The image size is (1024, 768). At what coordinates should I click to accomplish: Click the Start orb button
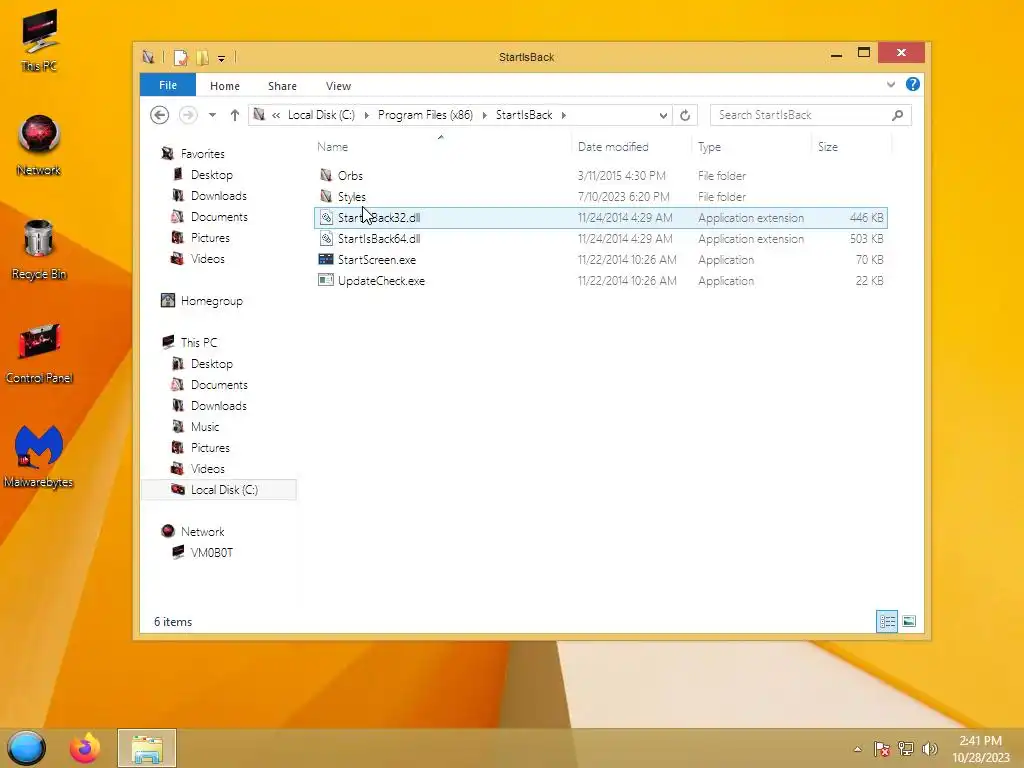click(x=26, y=748)
